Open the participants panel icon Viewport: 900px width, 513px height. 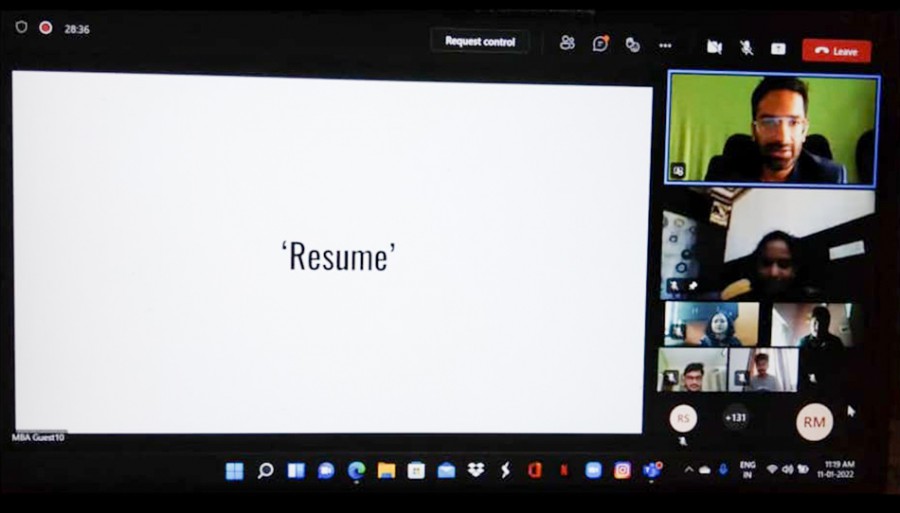click(x=567, y=44)
